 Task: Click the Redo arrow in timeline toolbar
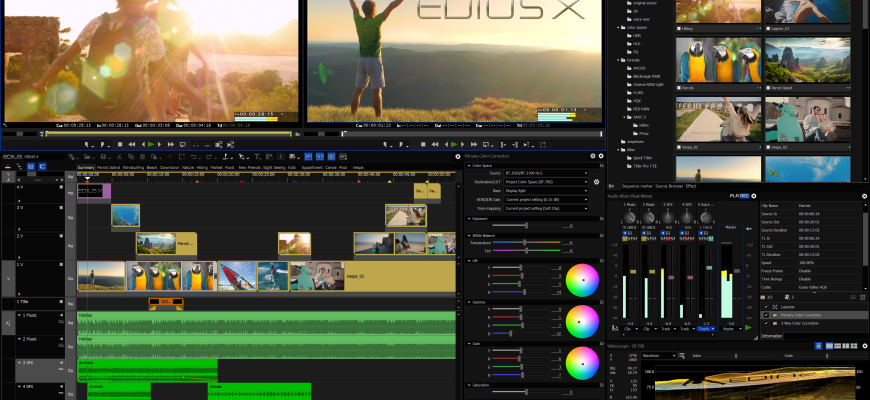point(209,157)
